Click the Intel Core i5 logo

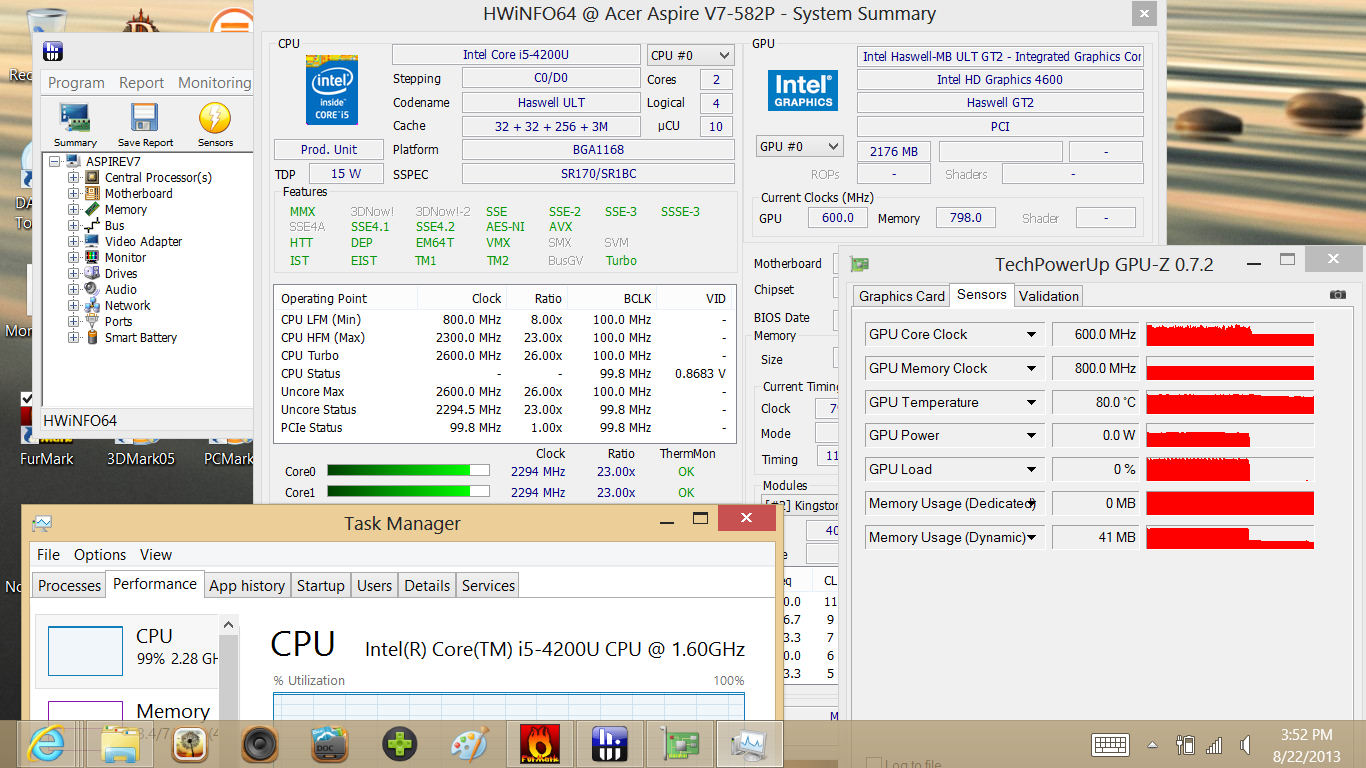[x=332, y=90]
